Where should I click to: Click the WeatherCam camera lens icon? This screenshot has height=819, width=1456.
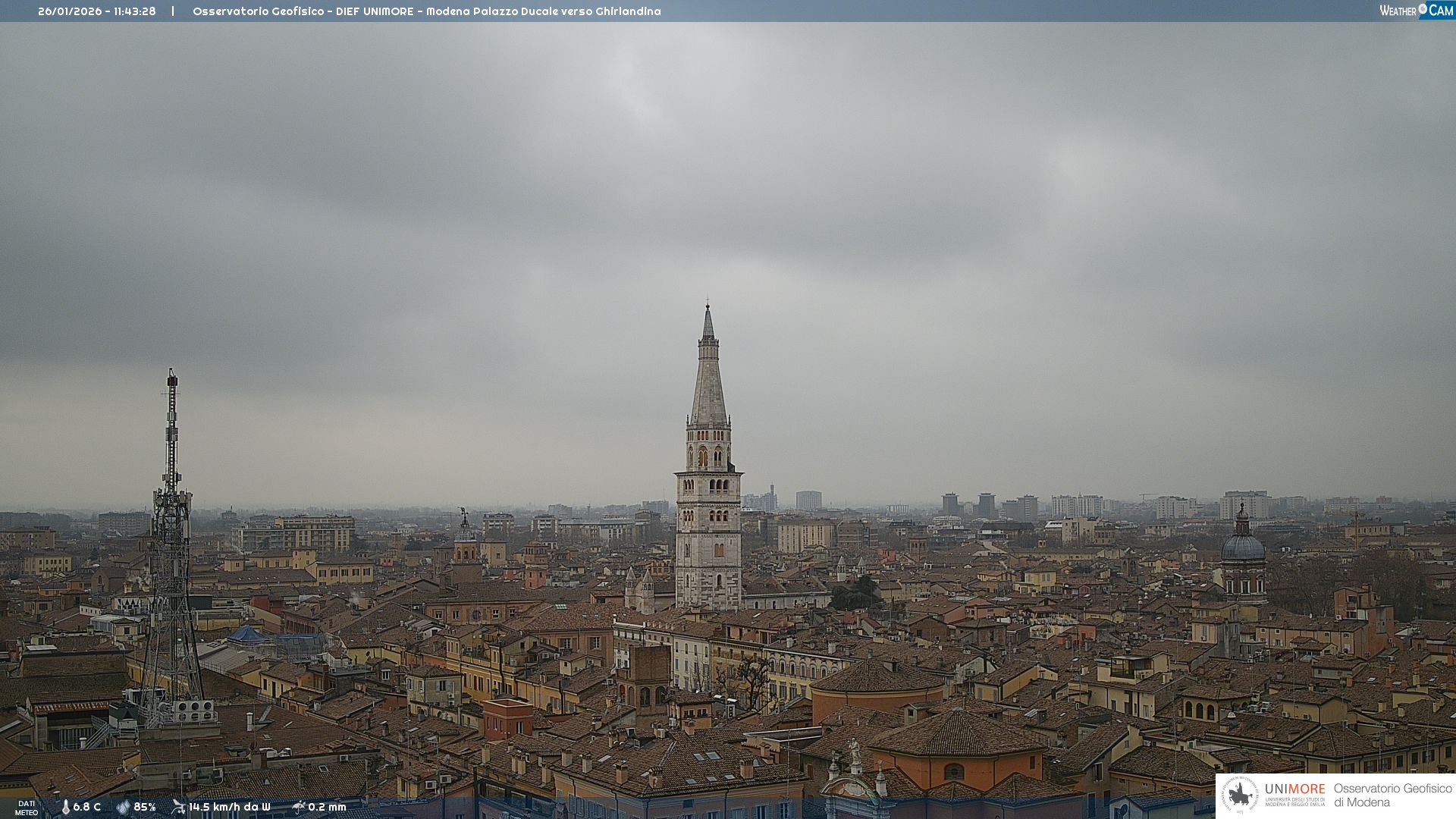tap(1423, 9)
